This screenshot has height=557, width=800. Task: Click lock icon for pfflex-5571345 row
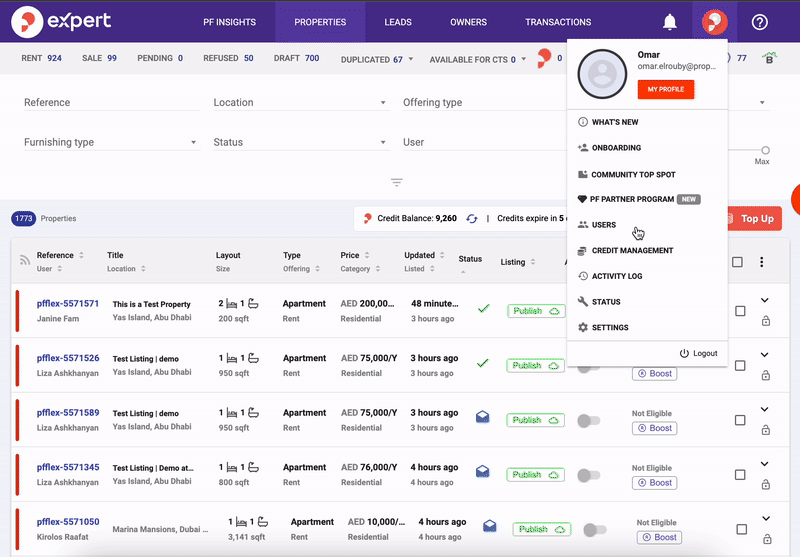tap(765, 485)
